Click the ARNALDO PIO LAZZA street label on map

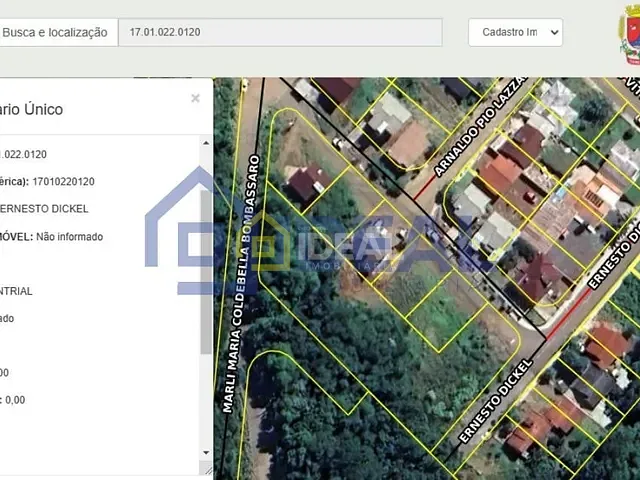480,127
